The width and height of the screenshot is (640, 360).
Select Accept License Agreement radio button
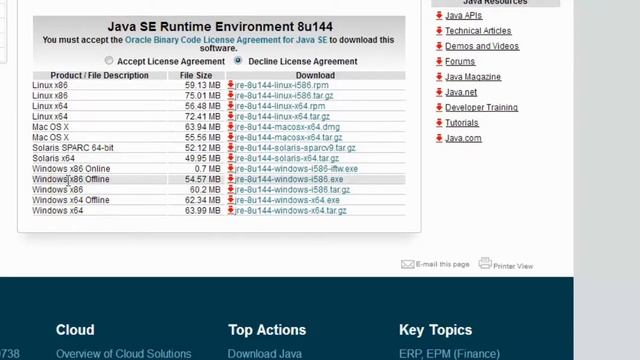tap(109, 60)
